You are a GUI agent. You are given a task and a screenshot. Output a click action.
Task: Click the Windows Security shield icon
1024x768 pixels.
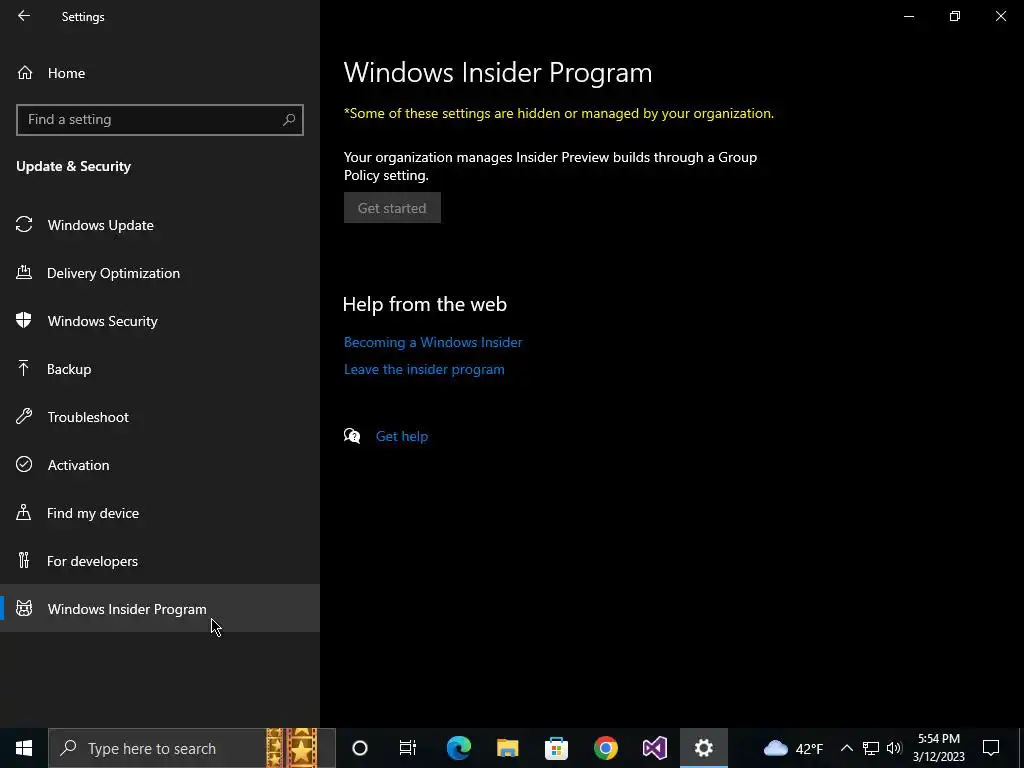tap(24, 320)
